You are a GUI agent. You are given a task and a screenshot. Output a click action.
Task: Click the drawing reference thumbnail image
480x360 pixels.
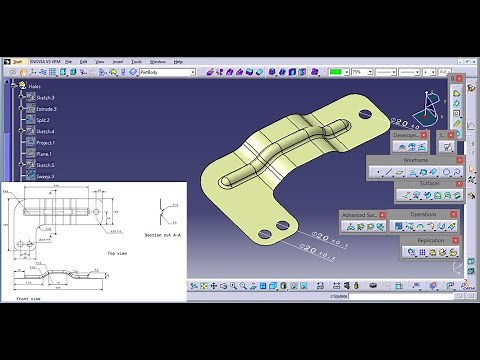click(93, 242)
